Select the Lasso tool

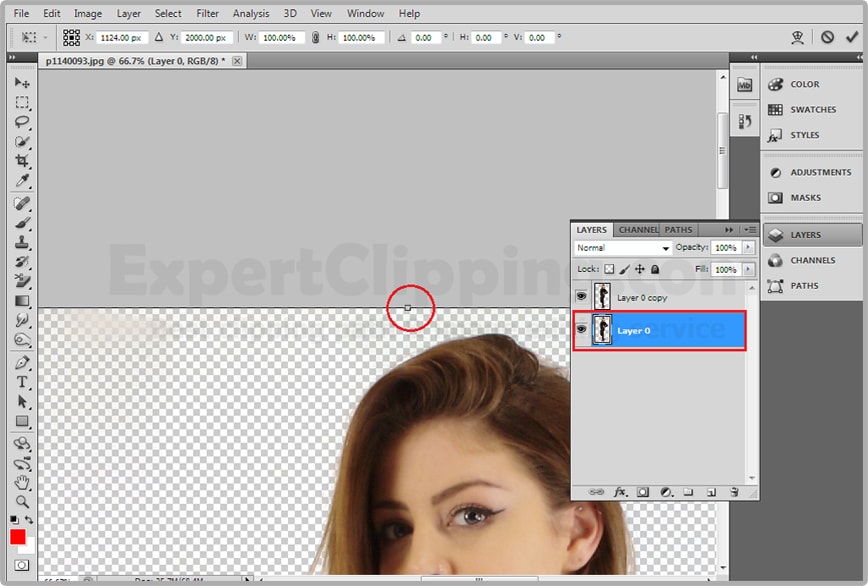pyautogui.click(x=22, y=122)
